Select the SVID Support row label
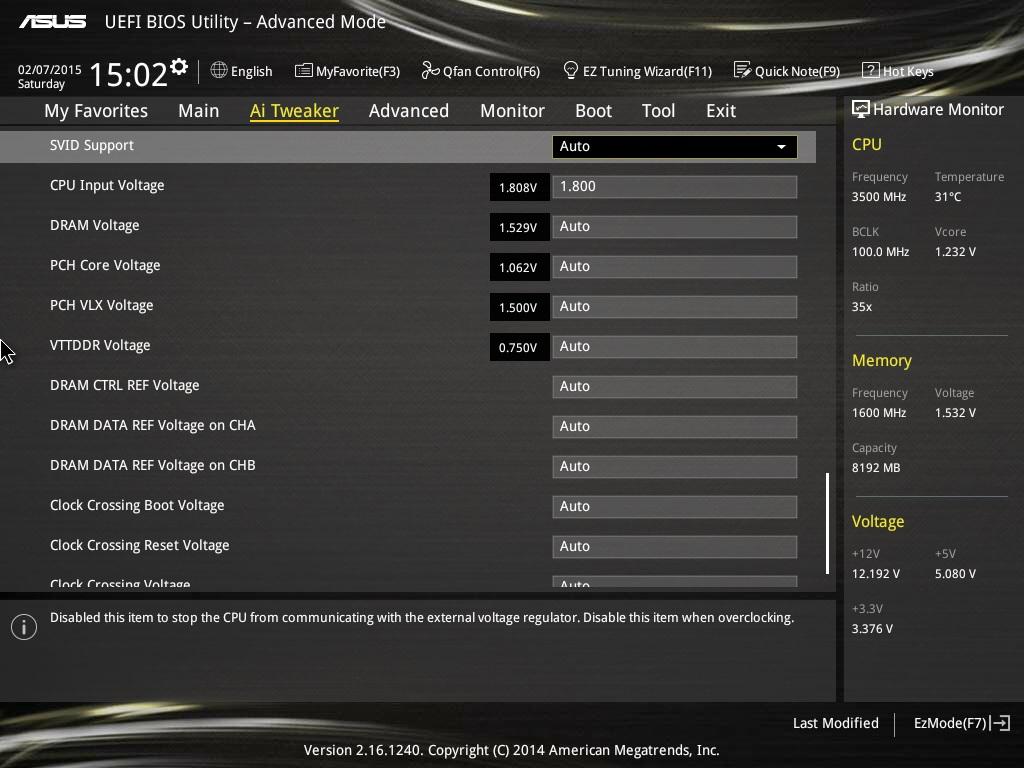Image resolution: width=1024 pixels, height=768 pixels. tap(91, 146)
